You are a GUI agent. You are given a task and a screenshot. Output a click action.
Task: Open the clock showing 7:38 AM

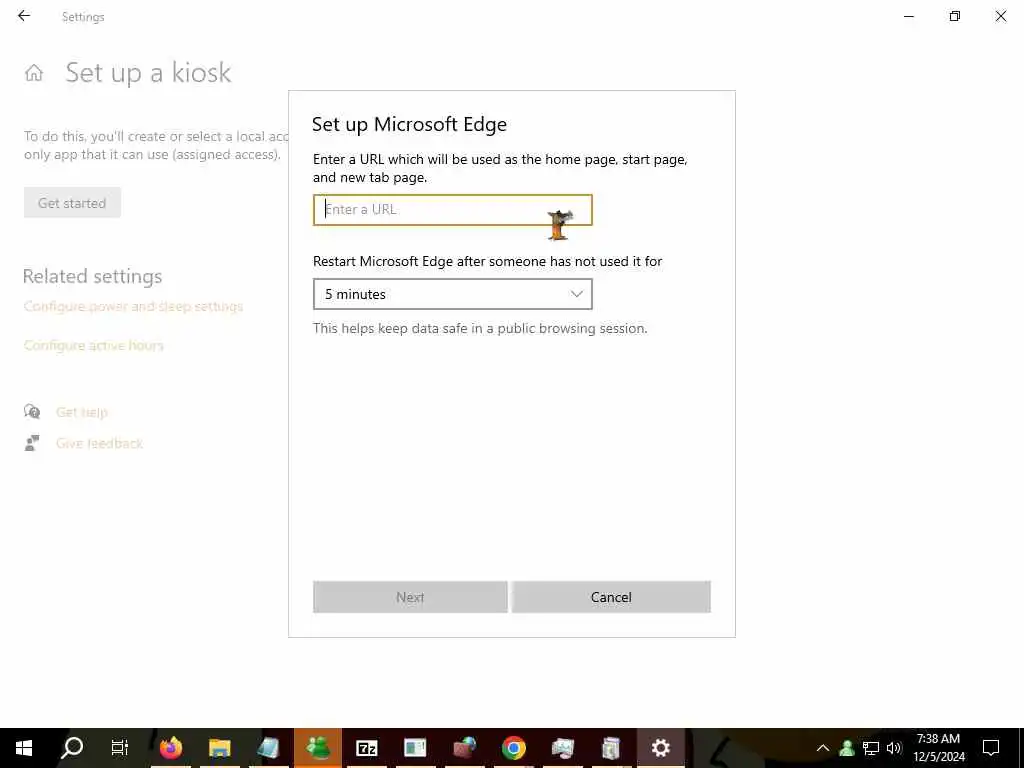coord(938,748)
